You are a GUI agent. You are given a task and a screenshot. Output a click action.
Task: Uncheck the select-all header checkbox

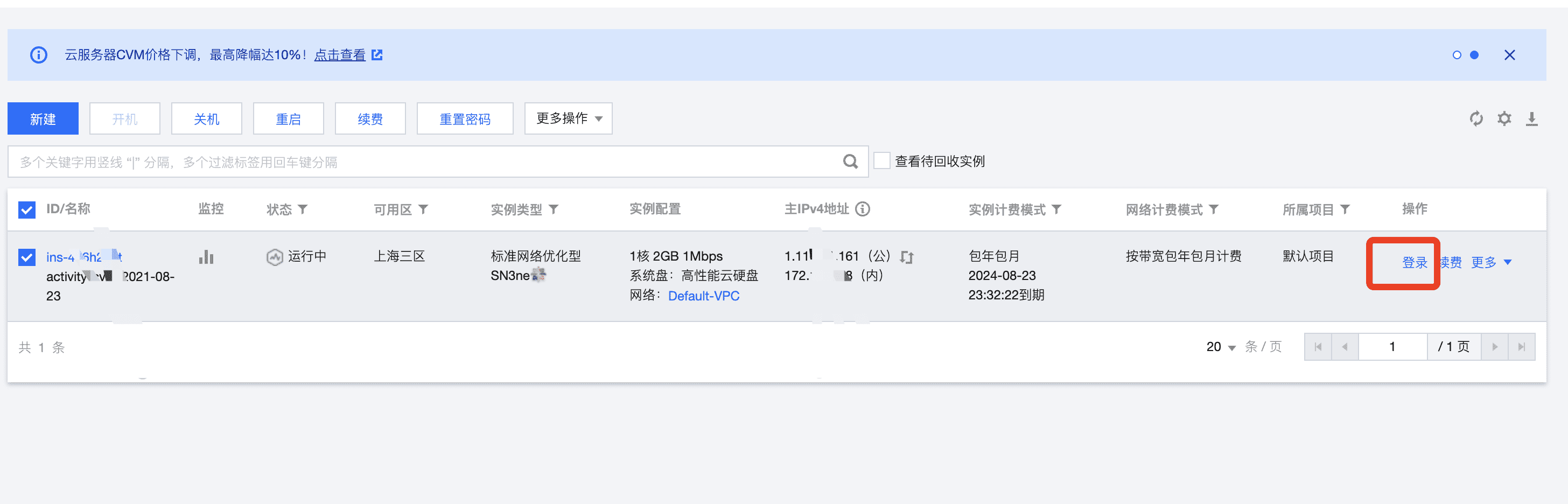[x=27, y=210]
